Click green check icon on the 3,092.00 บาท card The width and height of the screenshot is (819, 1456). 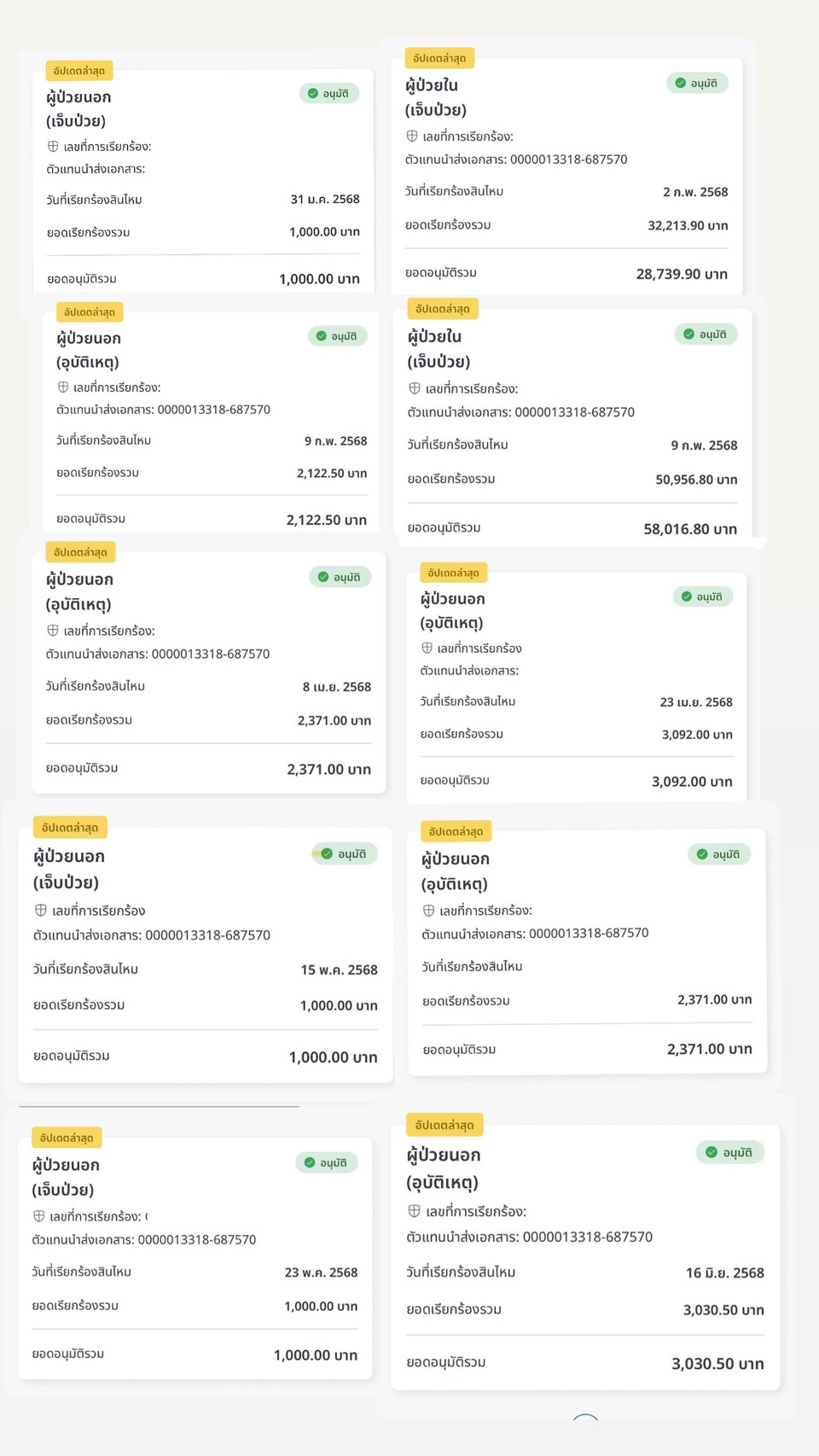(x=686, y=597)
